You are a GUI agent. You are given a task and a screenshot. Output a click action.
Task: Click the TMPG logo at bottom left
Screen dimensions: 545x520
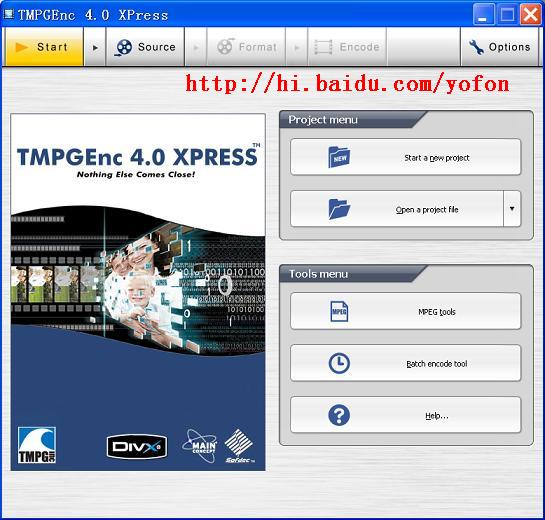pyautogui.click(x=37, y=445)
